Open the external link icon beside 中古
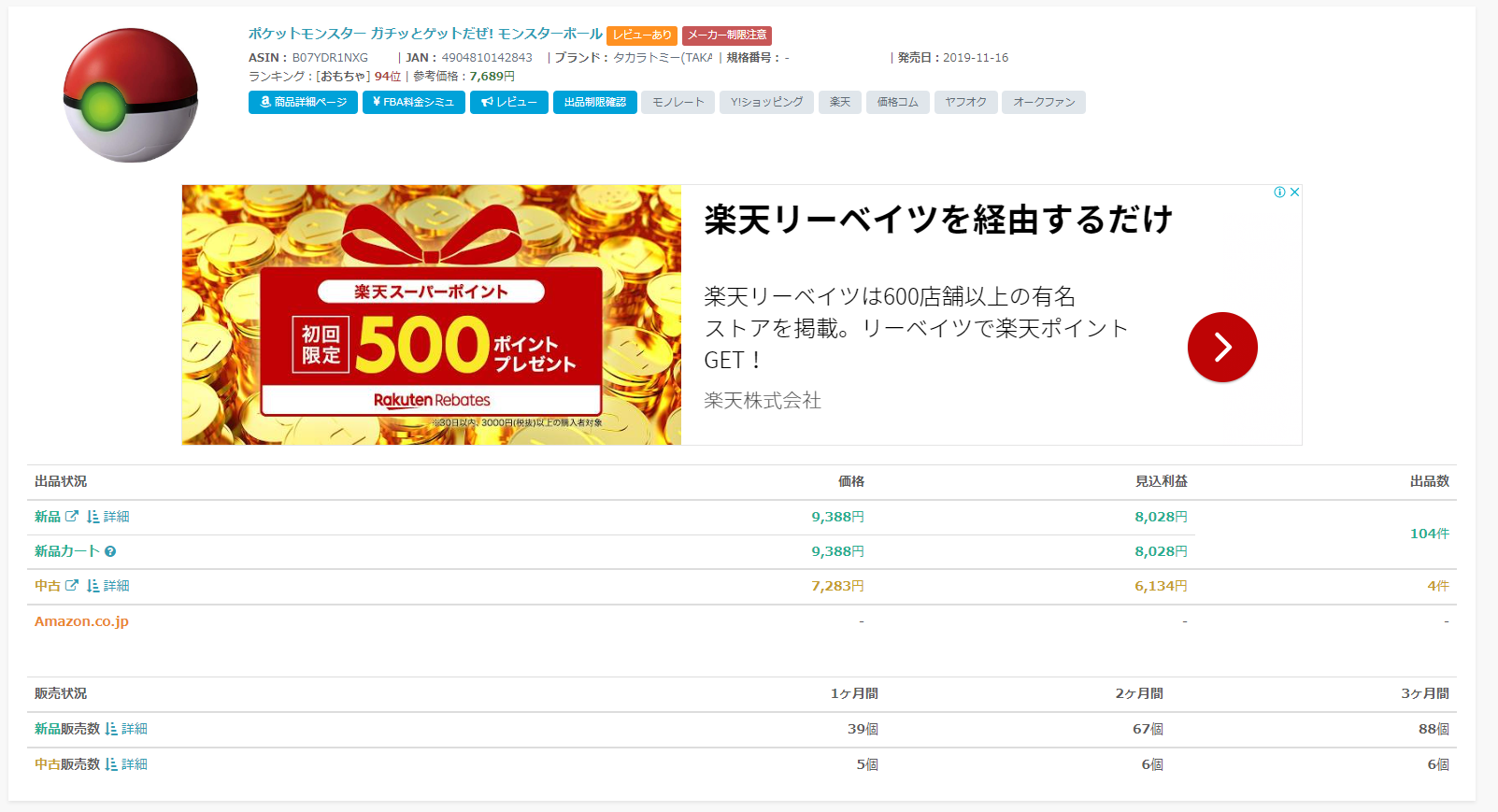The width and height of the screenshot is (1498, 812). click(x=72, y=585)
